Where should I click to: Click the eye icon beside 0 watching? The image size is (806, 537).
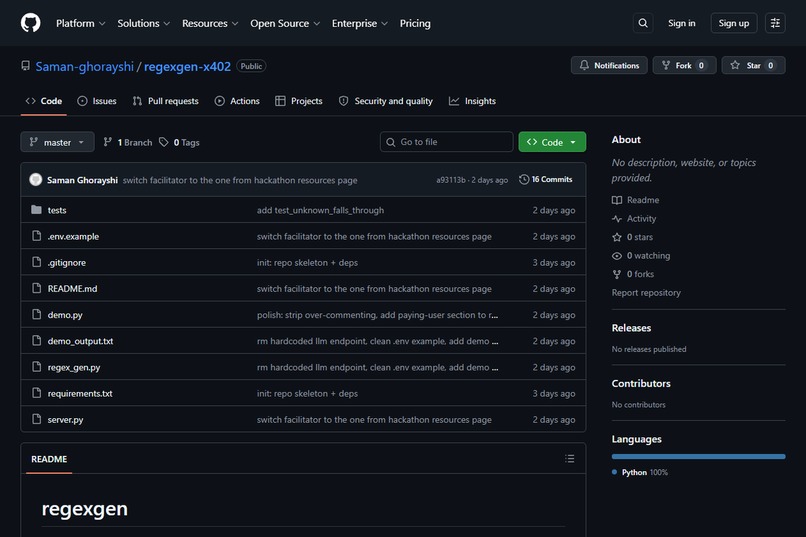617,255
